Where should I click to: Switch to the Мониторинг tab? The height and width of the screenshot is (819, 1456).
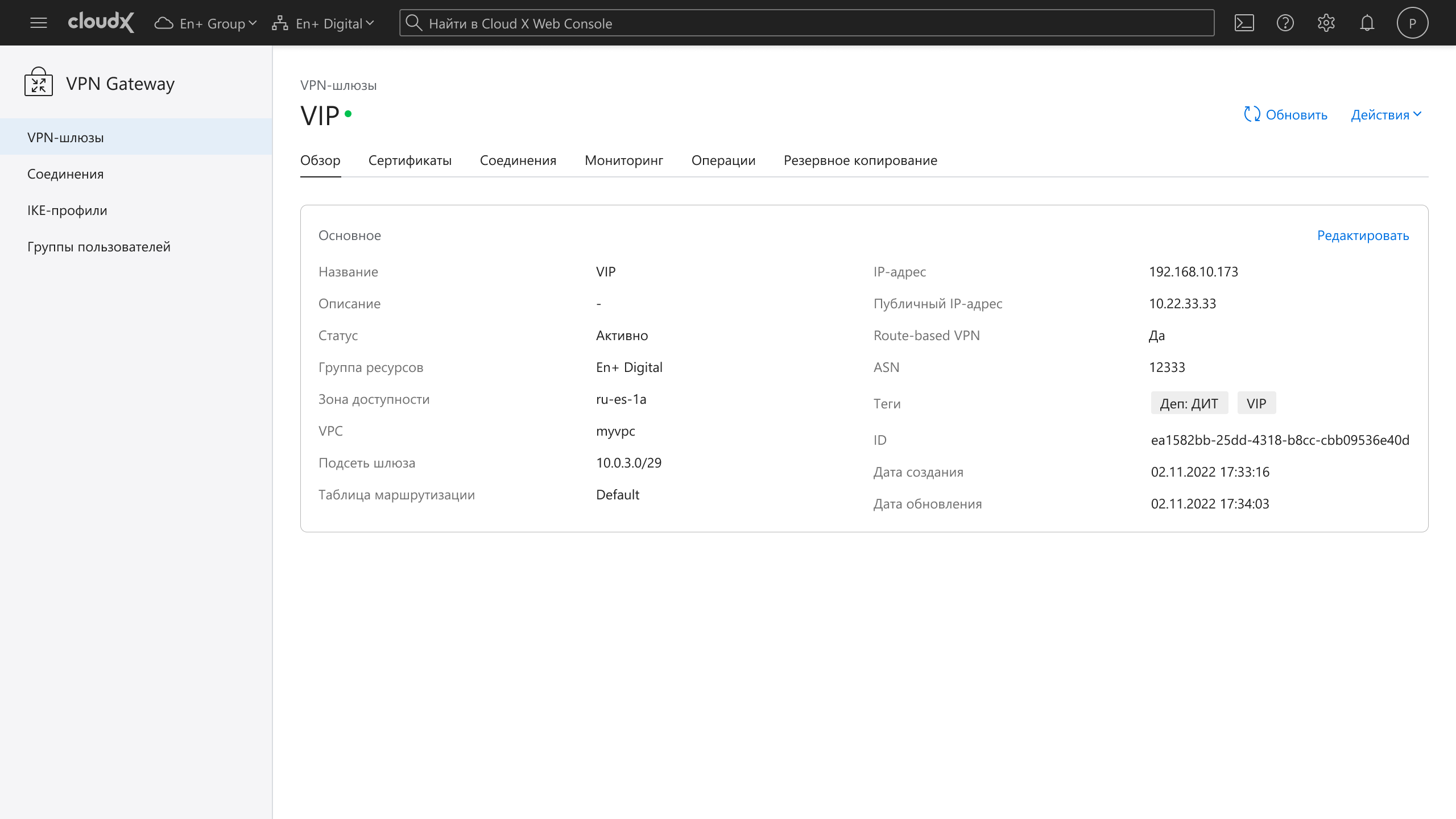click(x=623, y=160)
